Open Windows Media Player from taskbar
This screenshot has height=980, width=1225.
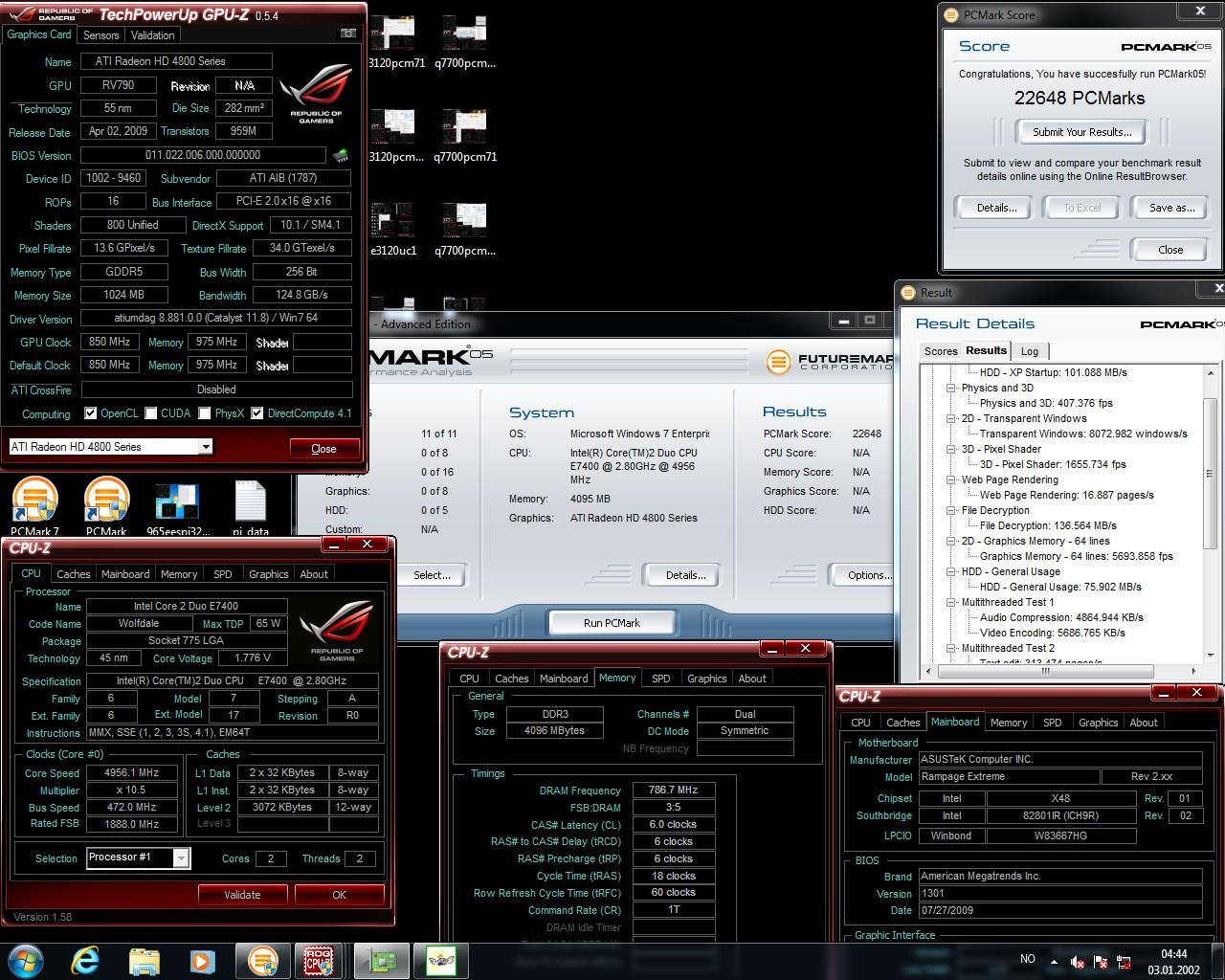202,960
